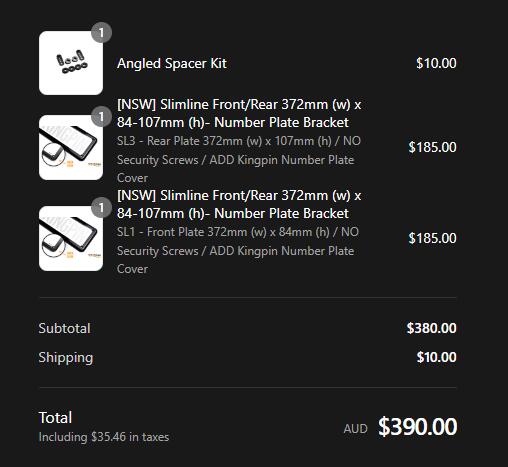Image resolution: width=508 pixels, height=467 pixels.
Task: Click the $390.00 total amount
Action: 417,427
